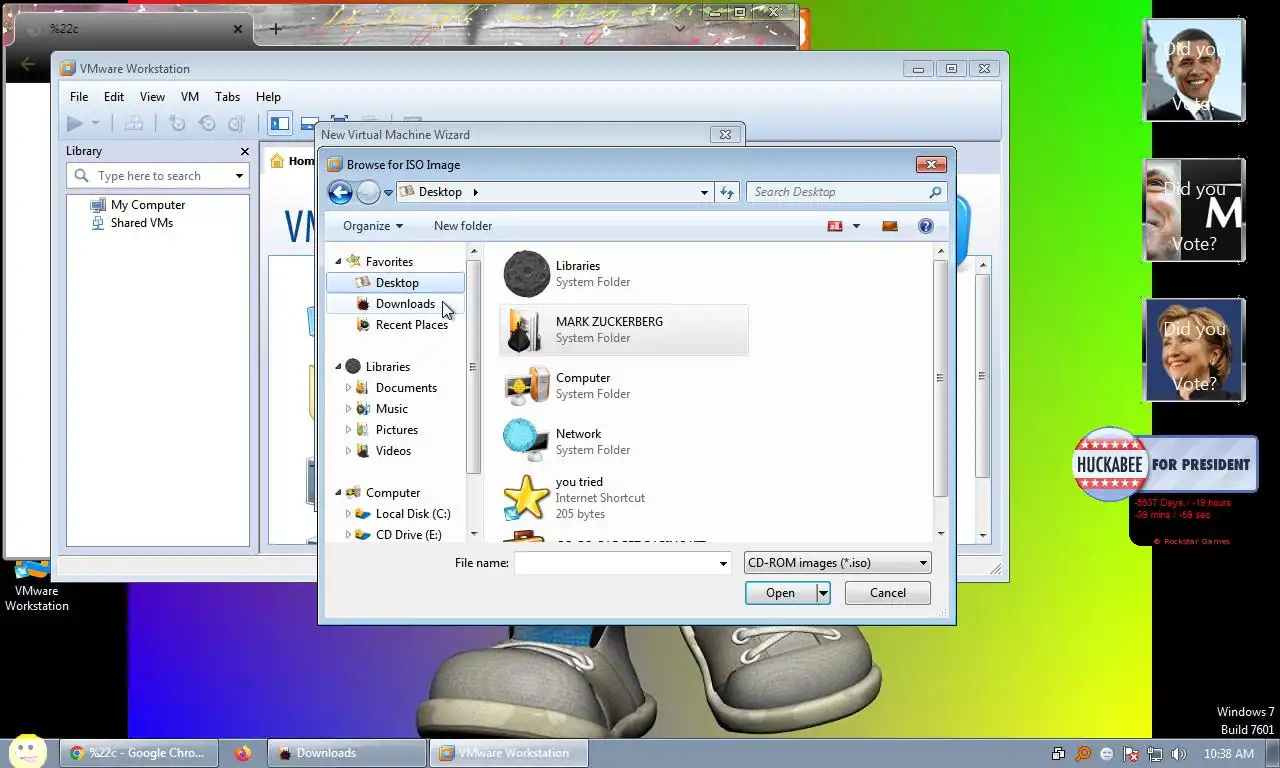Screen dimensions: 1280x768
Task: Click the grey Forward arrow in Browse dialog
Action: coord(368,192)
